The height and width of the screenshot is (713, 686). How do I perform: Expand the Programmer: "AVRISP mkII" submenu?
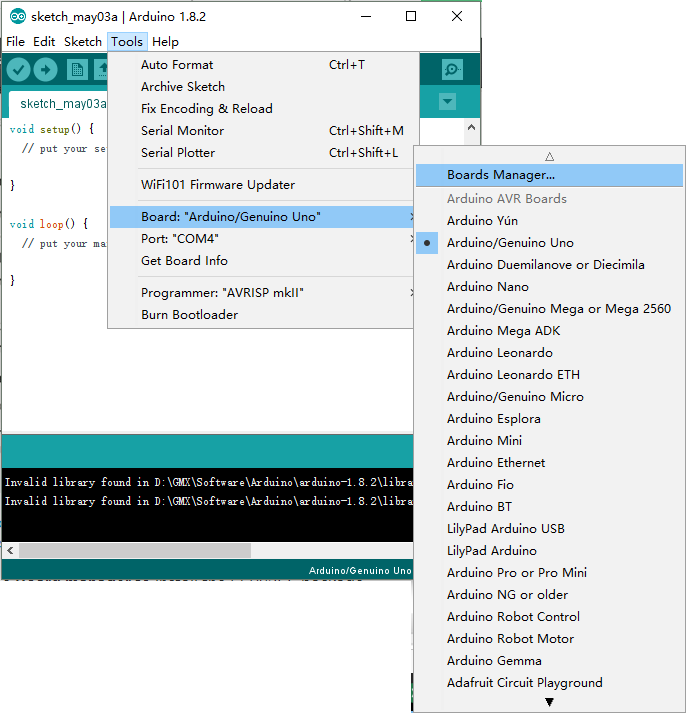pos(261,293)
